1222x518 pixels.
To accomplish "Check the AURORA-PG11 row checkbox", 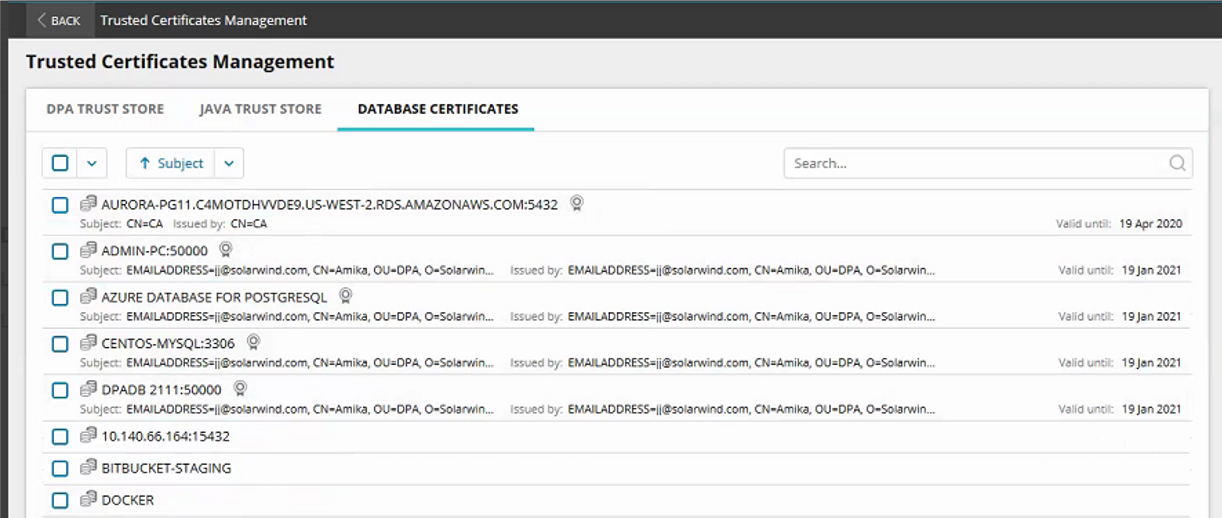I will click(60, 205).
